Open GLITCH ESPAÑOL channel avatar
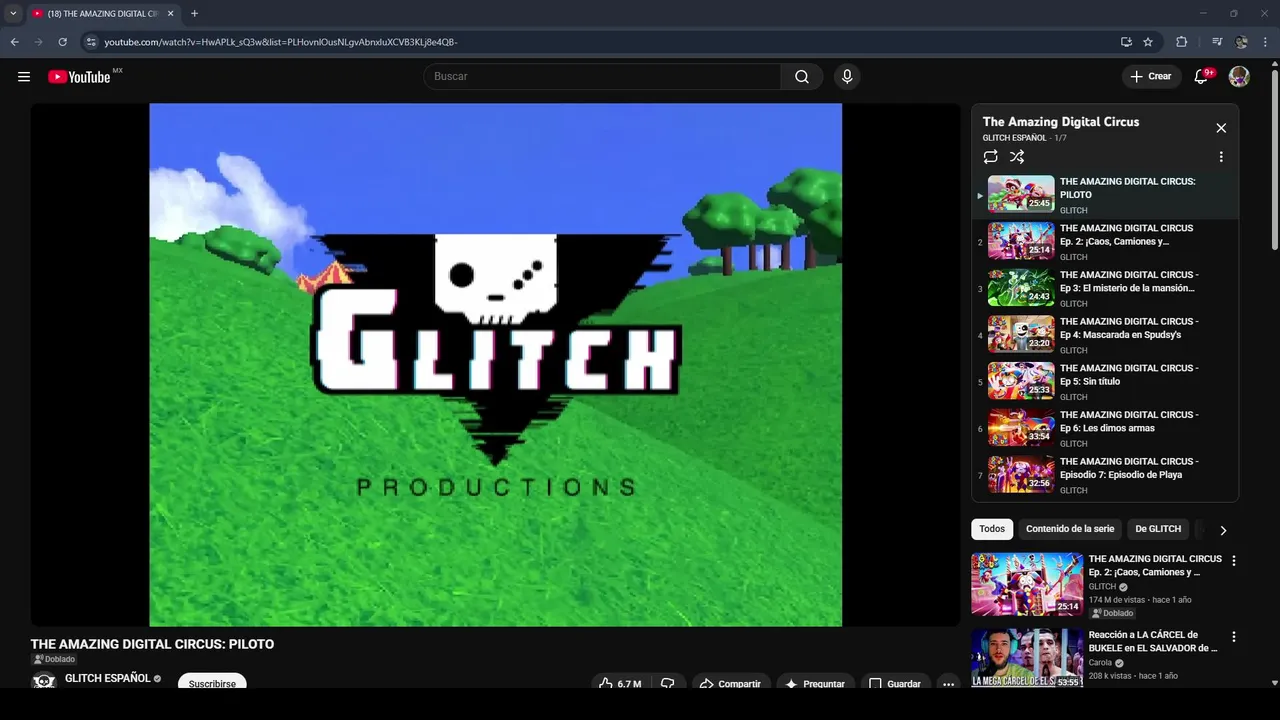The image size is (1280, 720). tap(44, 681)
